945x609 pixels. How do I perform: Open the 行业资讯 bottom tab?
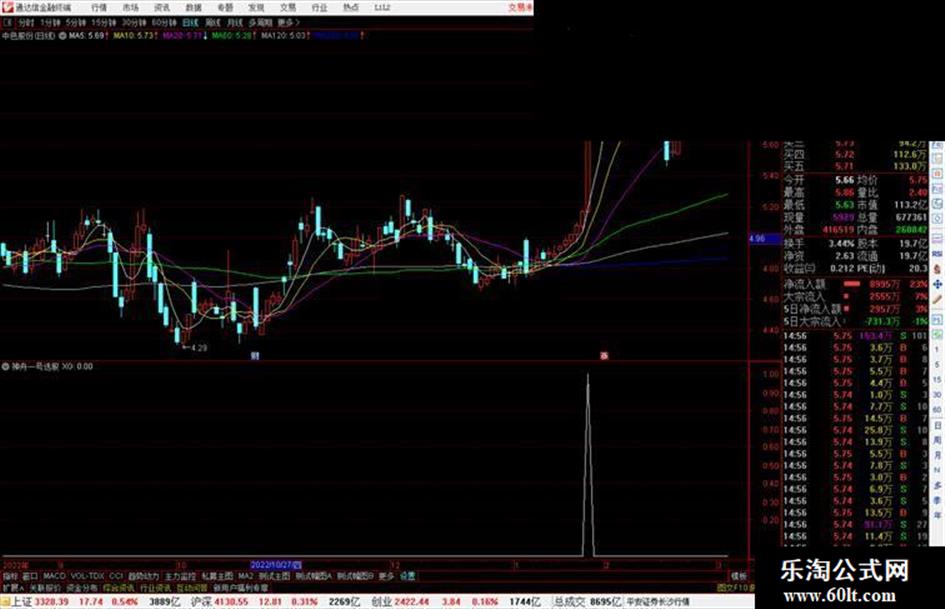pos(155,588)
